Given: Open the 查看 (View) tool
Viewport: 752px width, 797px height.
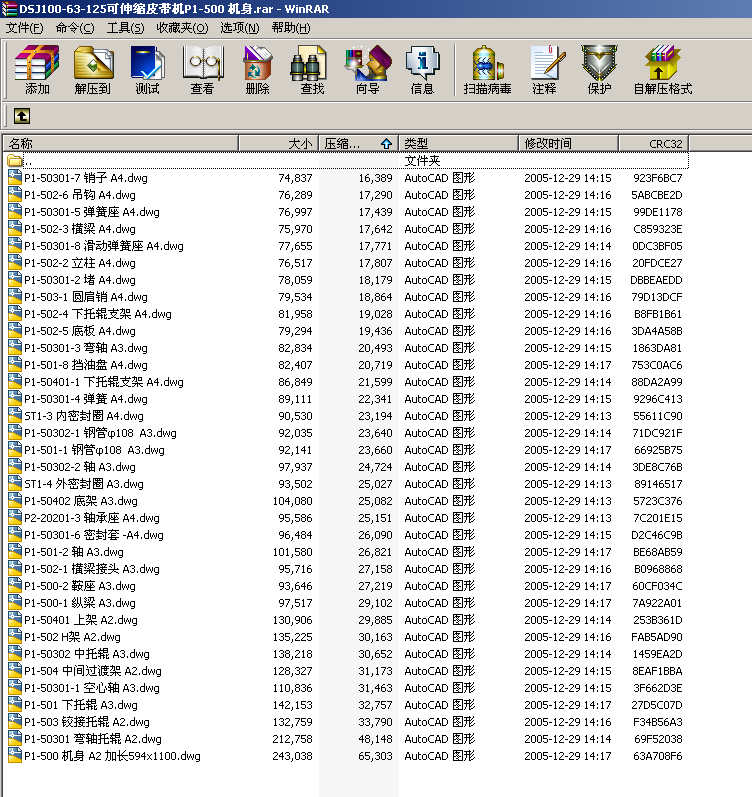Looking at the screenshot, I should point(202,69).
